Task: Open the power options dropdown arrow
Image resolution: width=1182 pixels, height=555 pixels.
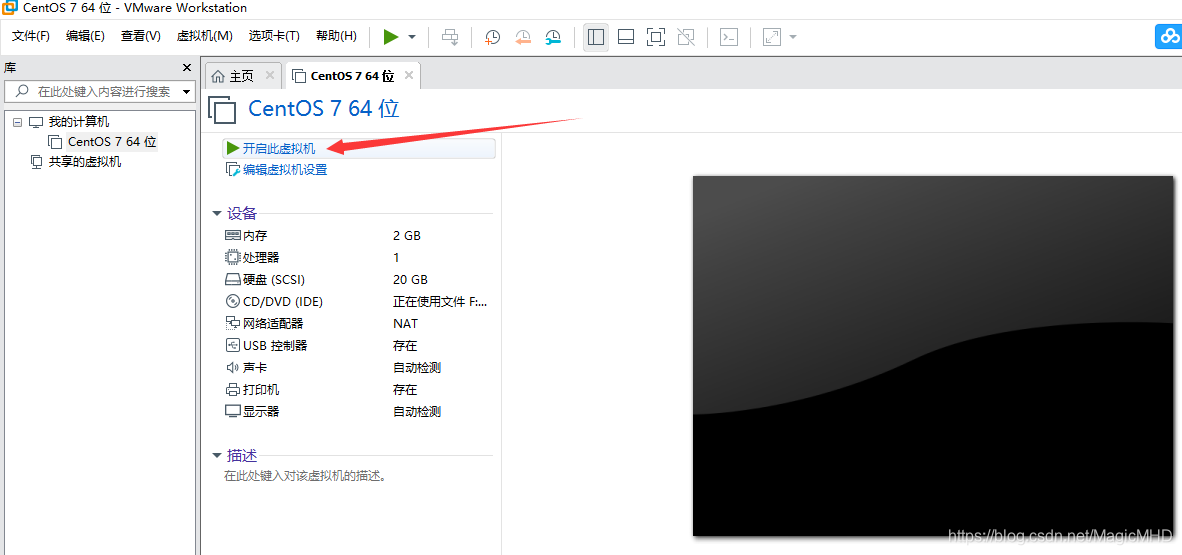Action: [412, 37]
